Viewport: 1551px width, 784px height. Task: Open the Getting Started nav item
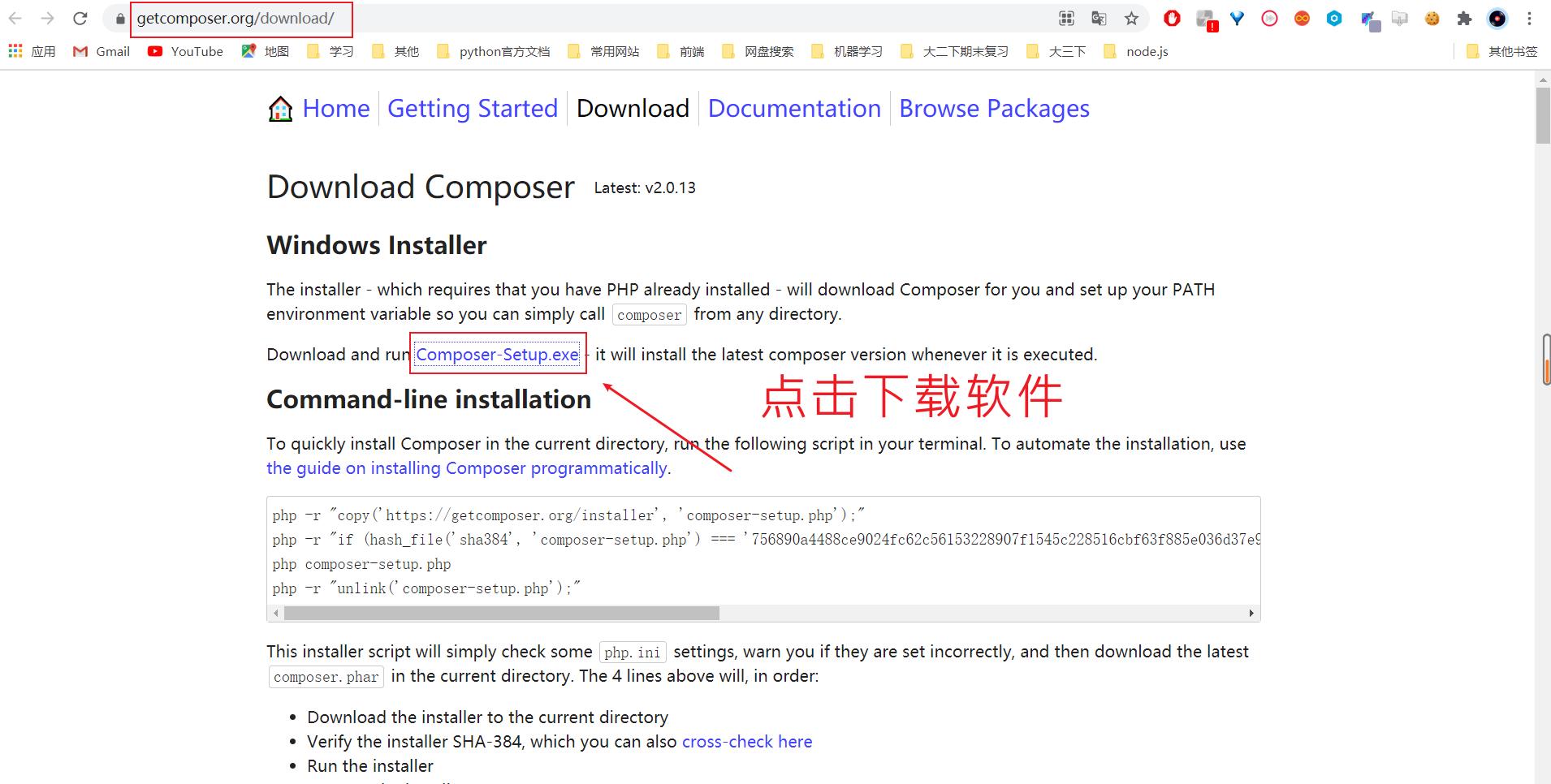(x=473, y=109)
